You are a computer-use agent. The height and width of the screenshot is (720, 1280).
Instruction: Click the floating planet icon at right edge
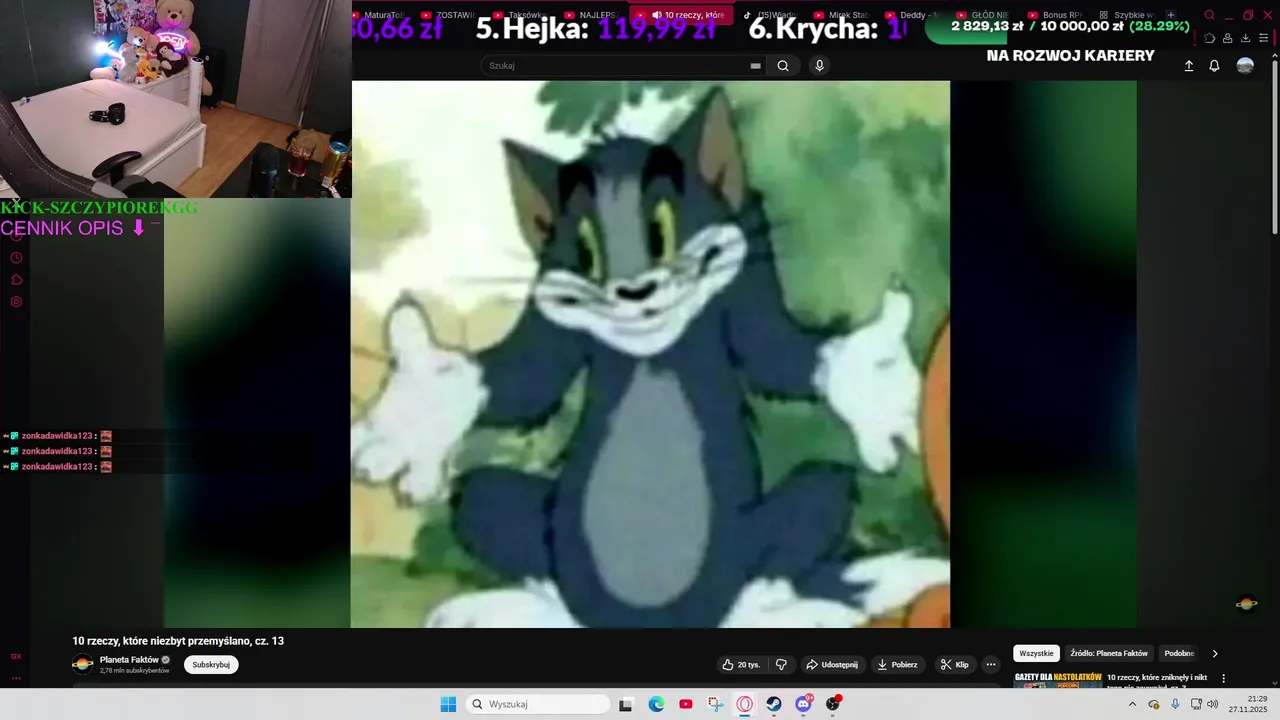click(x=1246, y=603)
